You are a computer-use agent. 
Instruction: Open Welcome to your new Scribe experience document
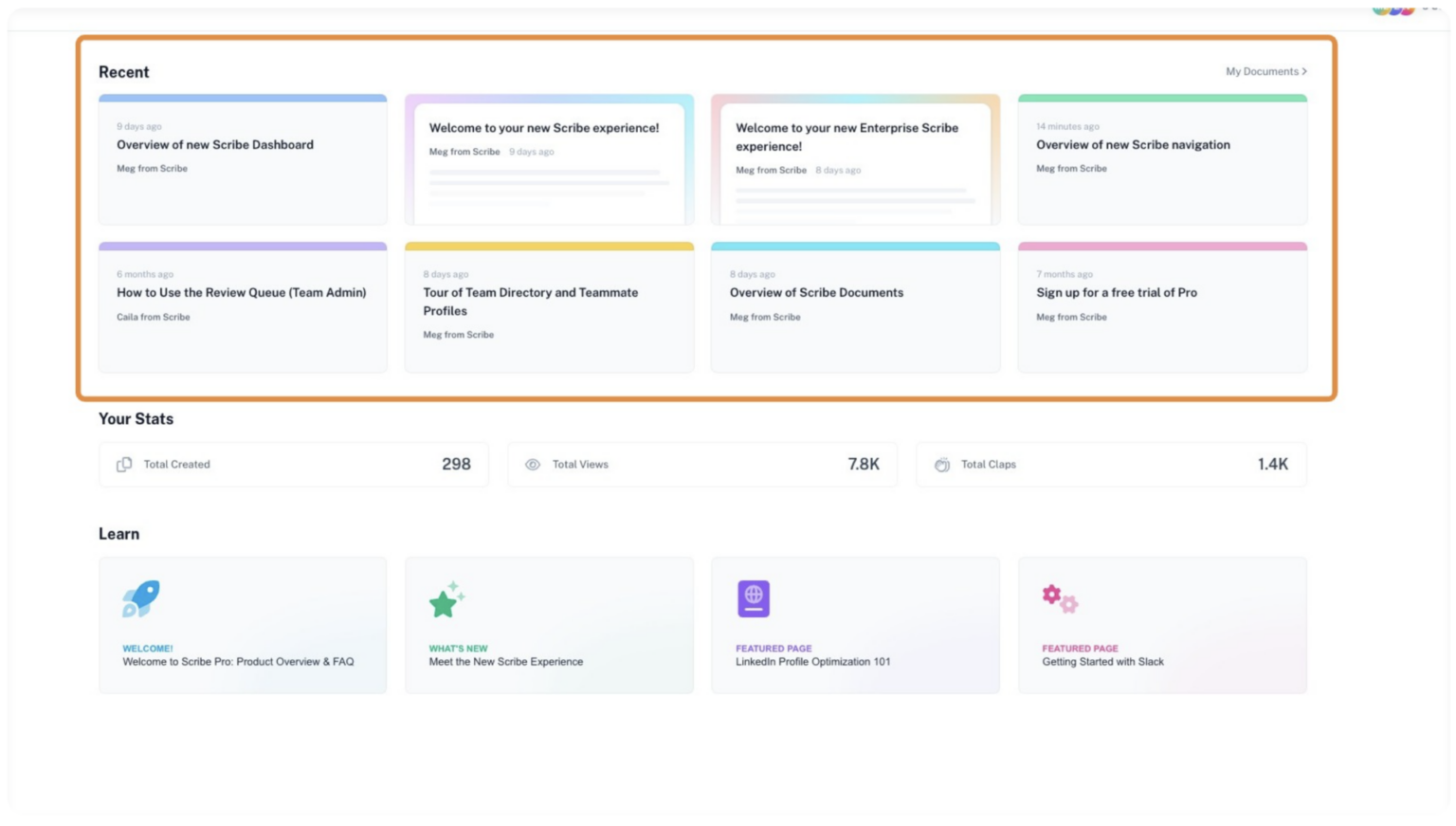pos(549,159)
